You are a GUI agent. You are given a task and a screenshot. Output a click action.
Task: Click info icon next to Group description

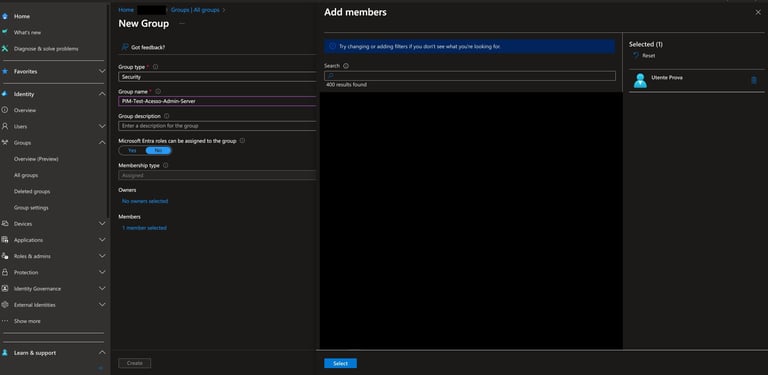167,116
